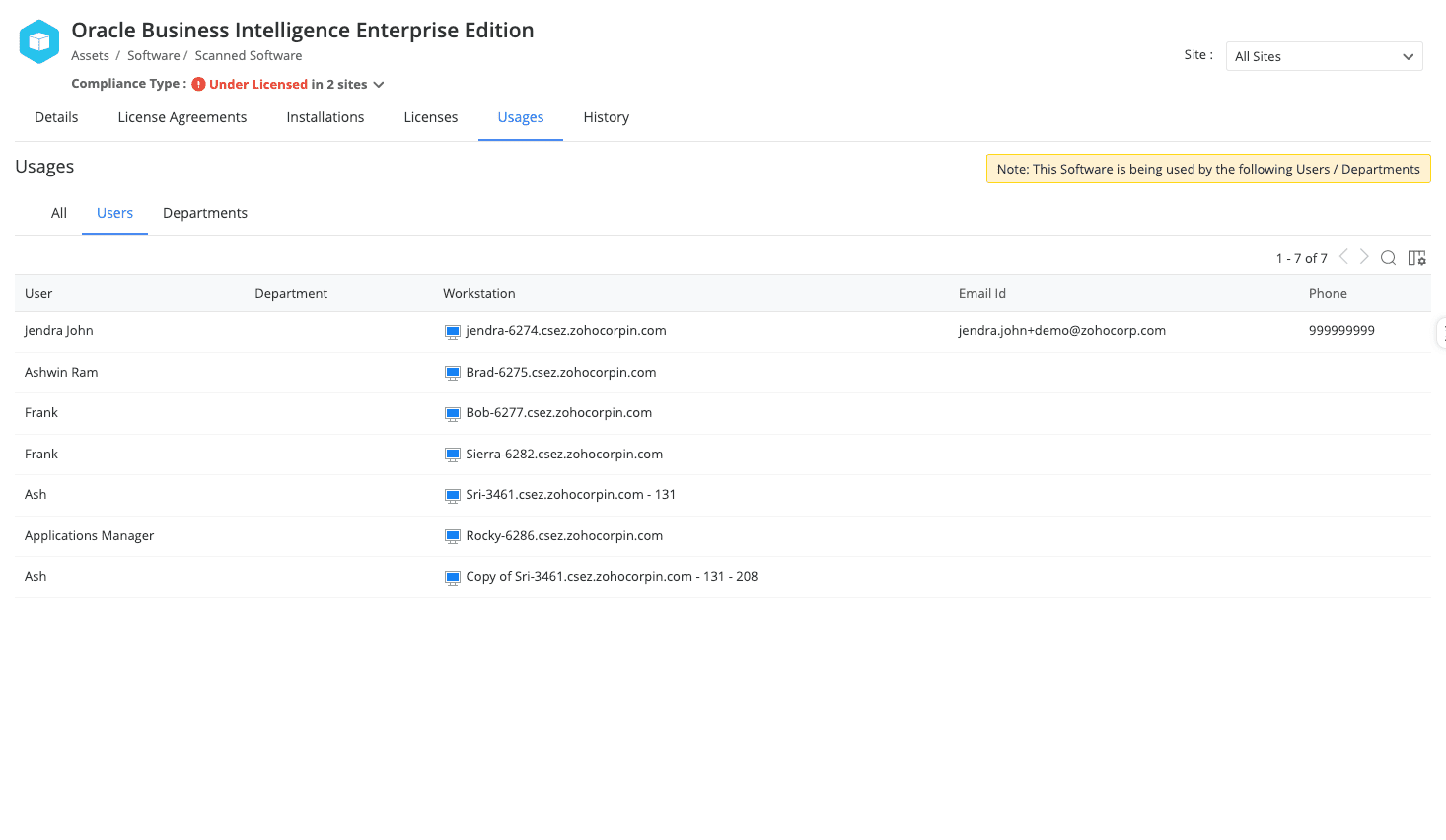Navigate to Scanned Software breadcrumb
Screen dimensions: 1446x840
249,56
